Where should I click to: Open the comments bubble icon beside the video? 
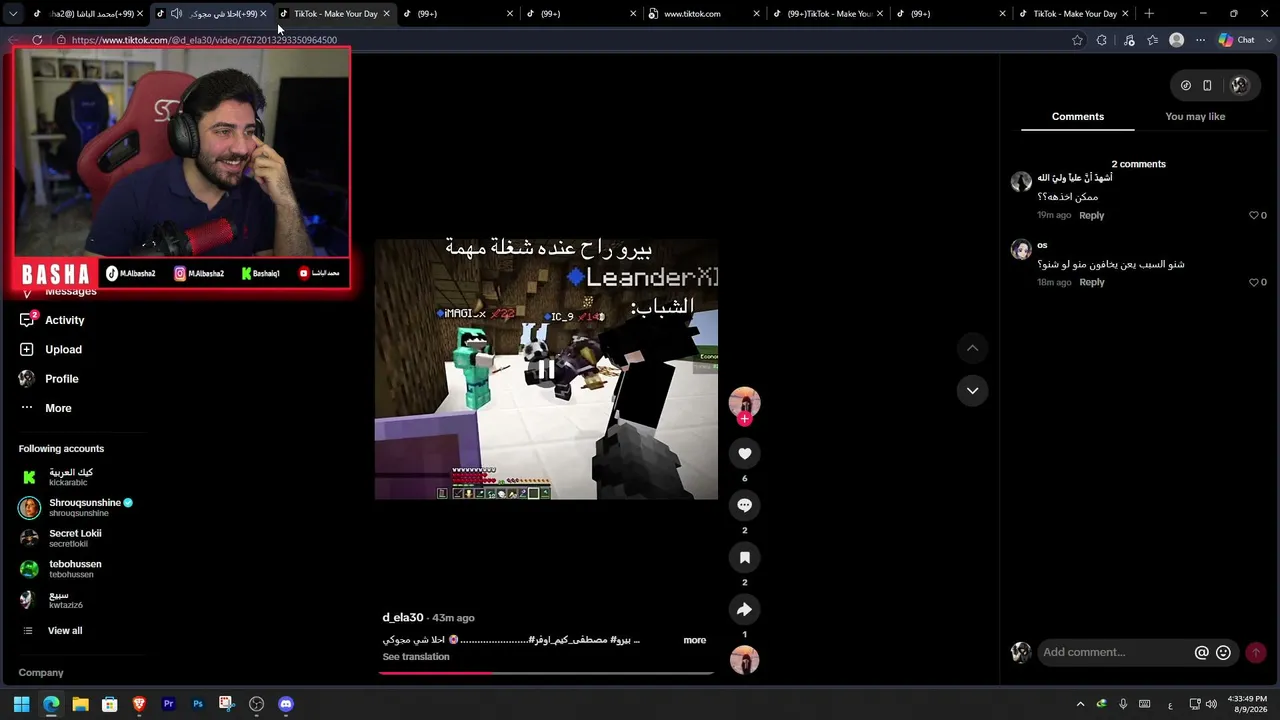click(x=744, y=506)
